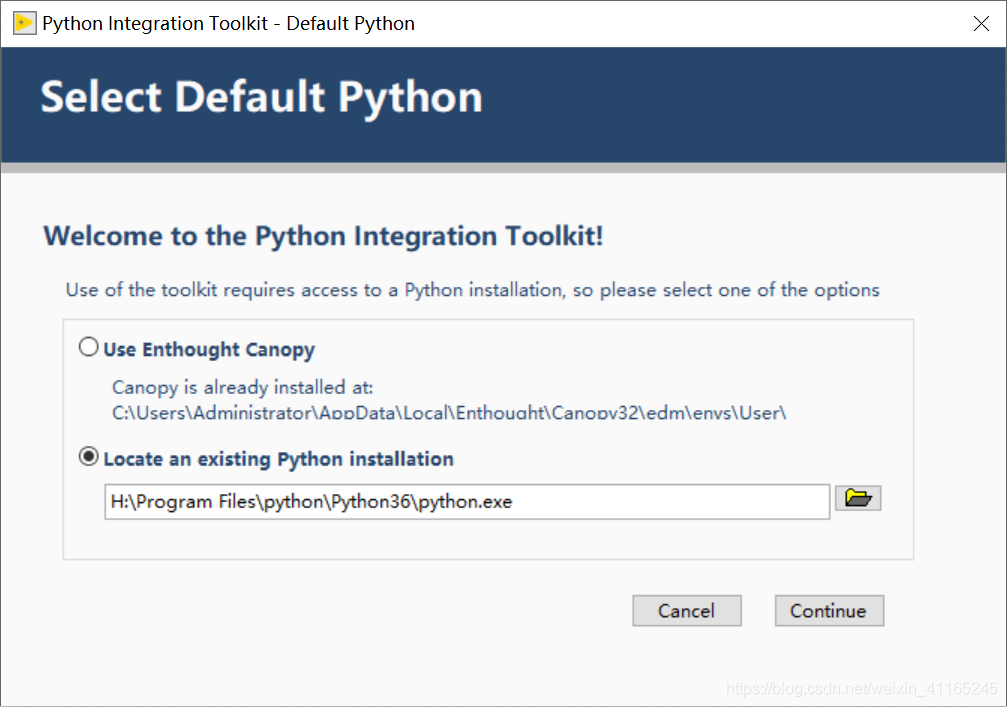The image size is (1007, 707).
Task: Select the Use Enthought Canopy radio button
Action: click(x=89, y=348)
